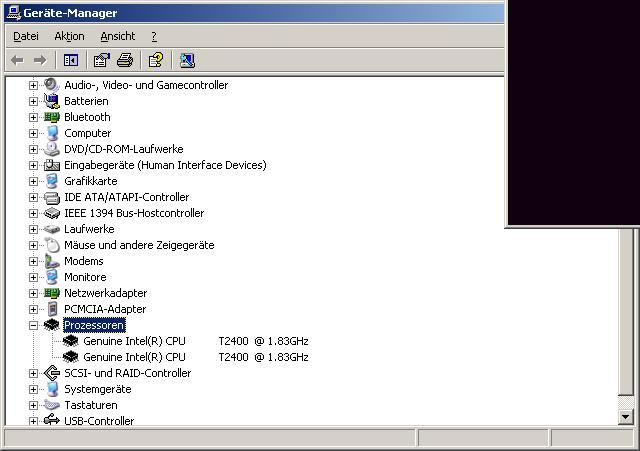Image resolution: width=640 pixels, height=451 pixels.
Task: Open the Help toolbar icon
Action: [x=156, y=60]
